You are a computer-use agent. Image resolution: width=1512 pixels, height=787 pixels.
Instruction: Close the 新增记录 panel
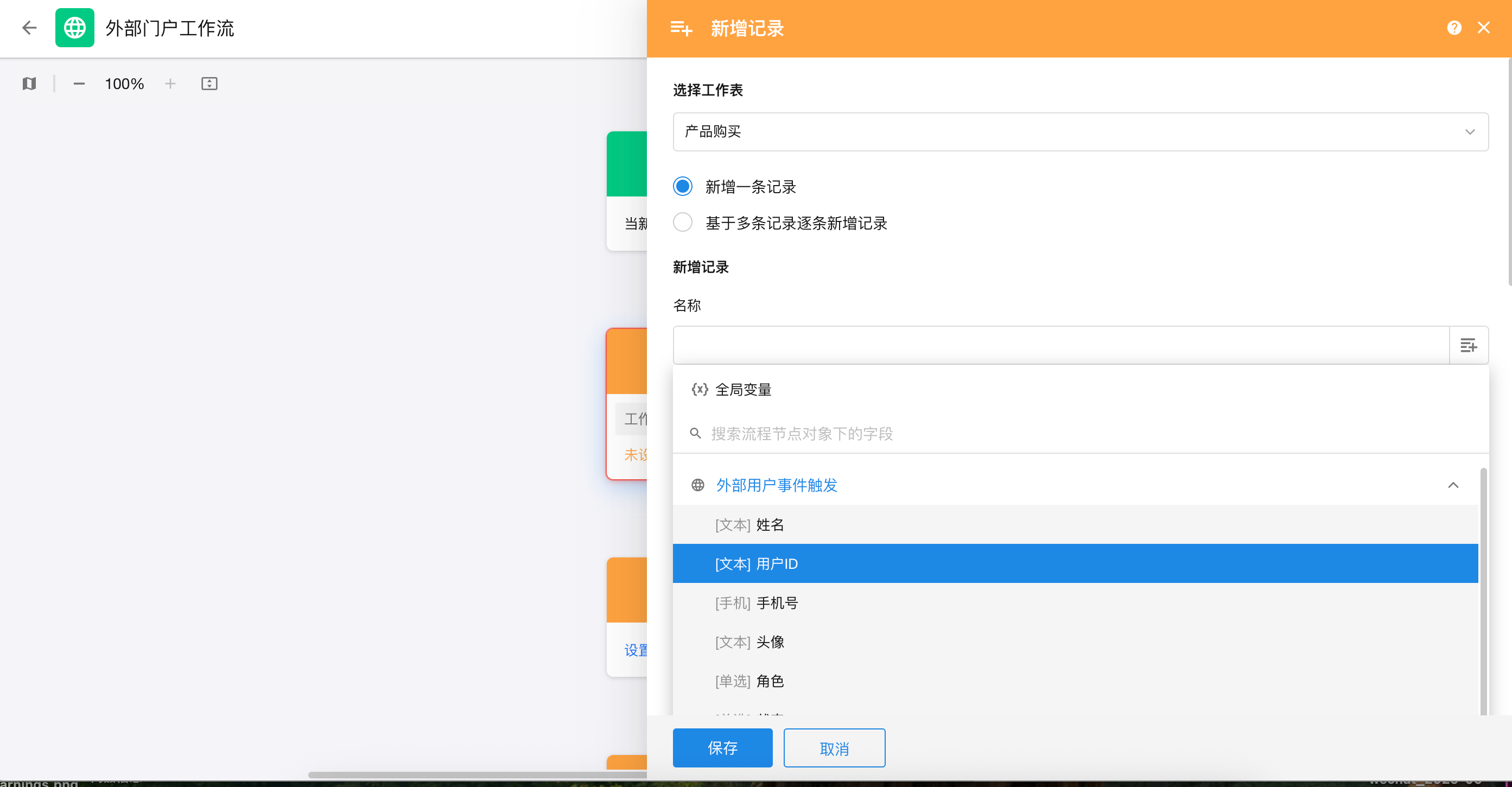point(1484,28)
